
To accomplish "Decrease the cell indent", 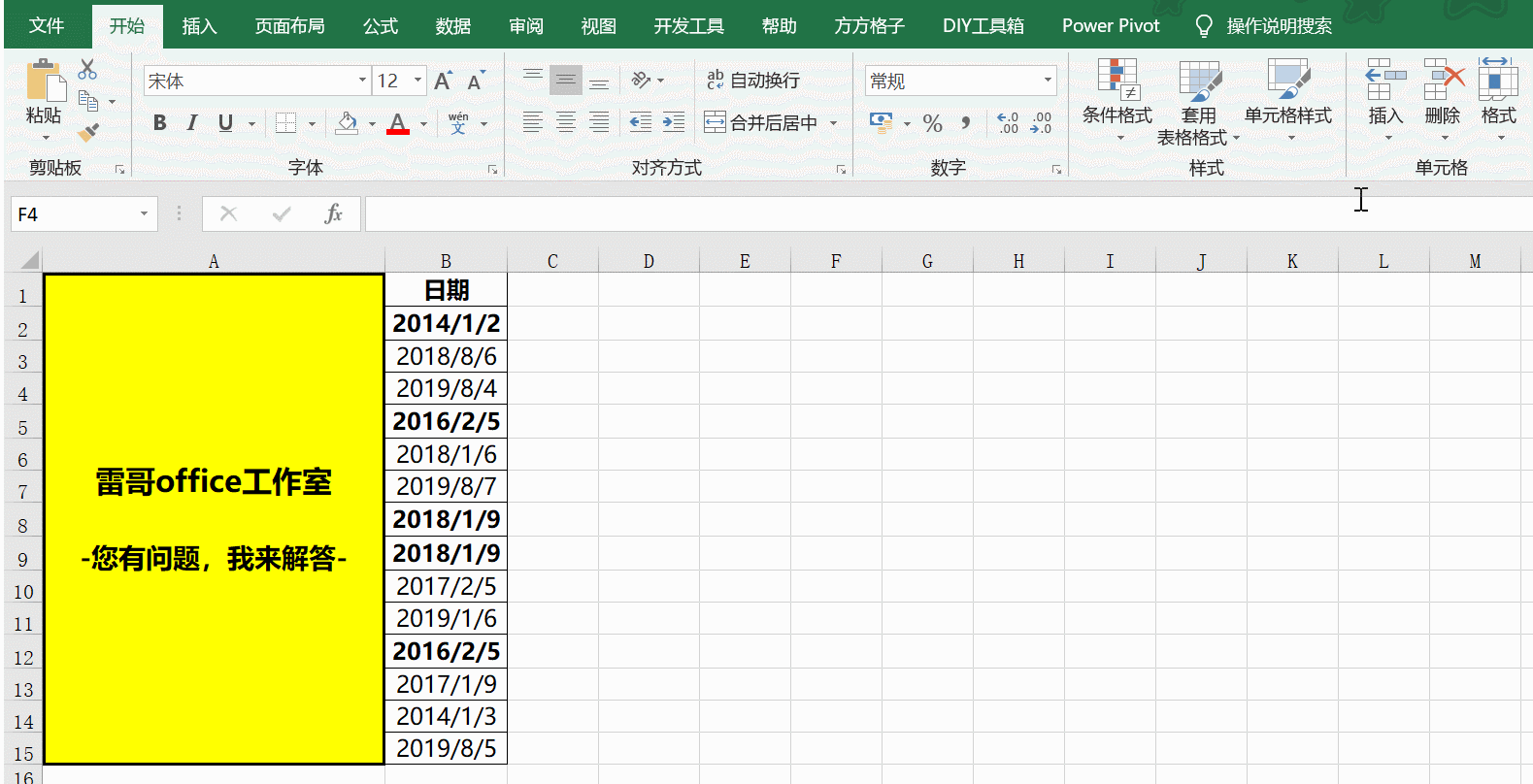I will pos(641,122).
